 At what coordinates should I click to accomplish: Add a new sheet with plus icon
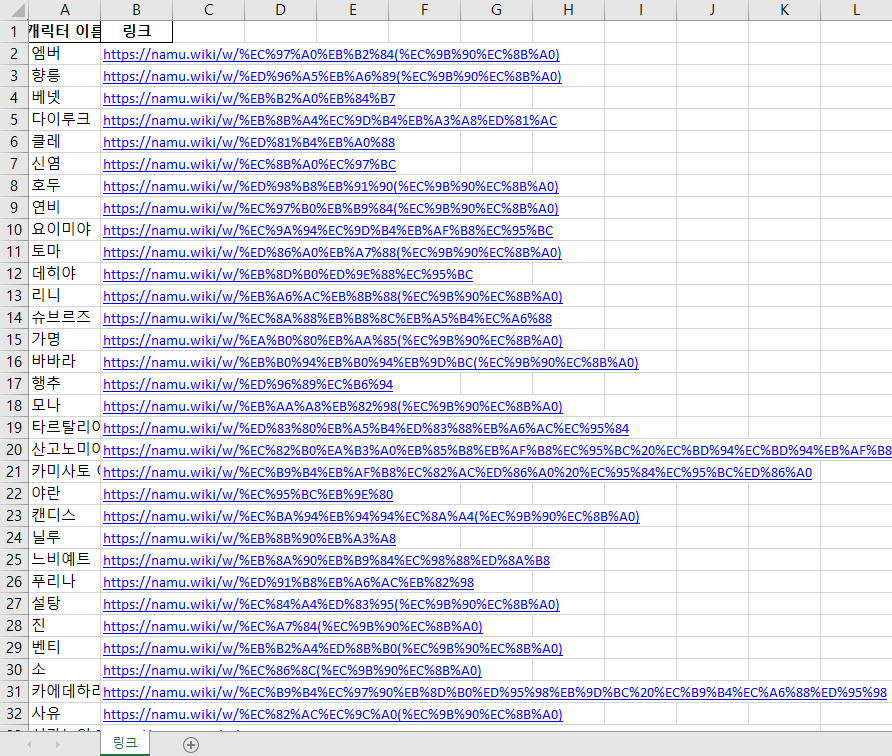191,745
